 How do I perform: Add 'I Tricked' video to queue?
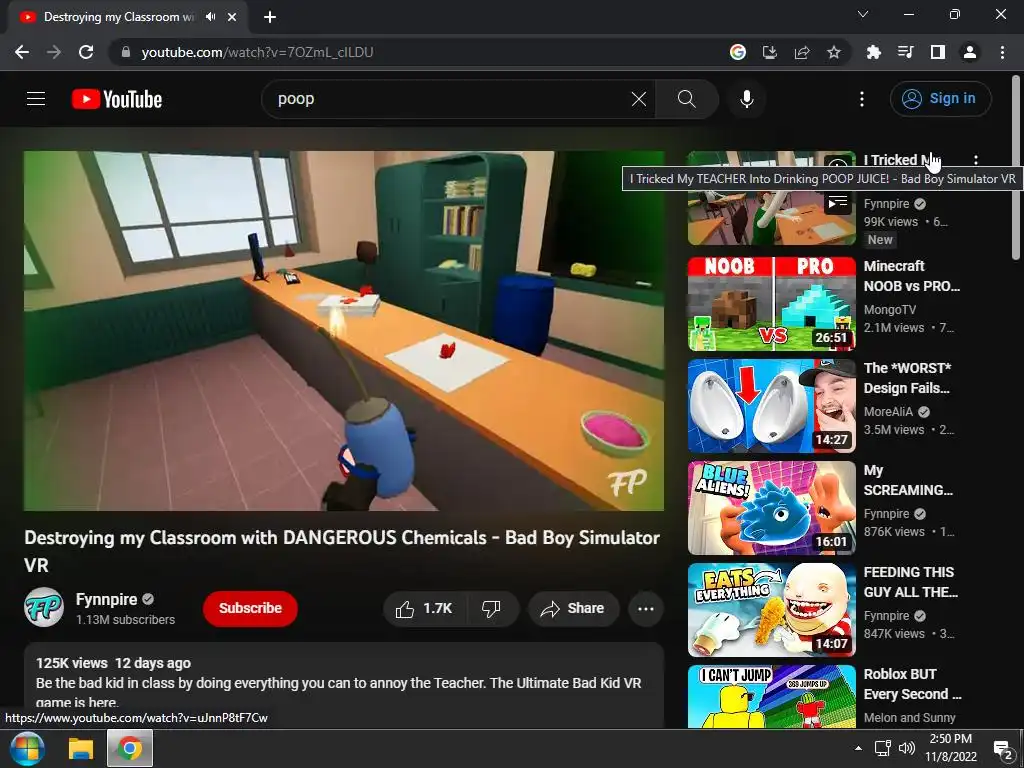pos(838,203)
